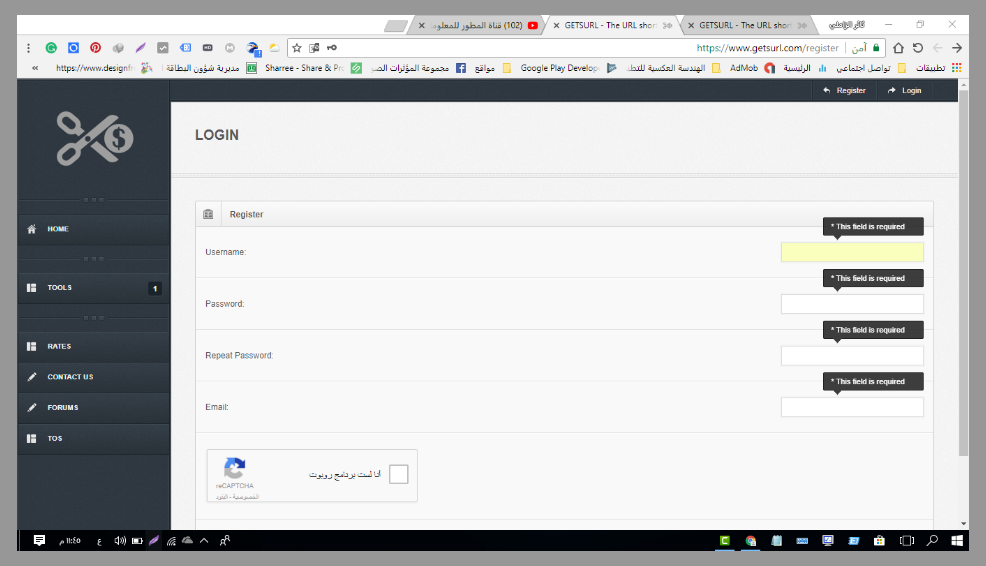
Task: Open the مواقع bookmarks folder
Action: tap(492, 68)
